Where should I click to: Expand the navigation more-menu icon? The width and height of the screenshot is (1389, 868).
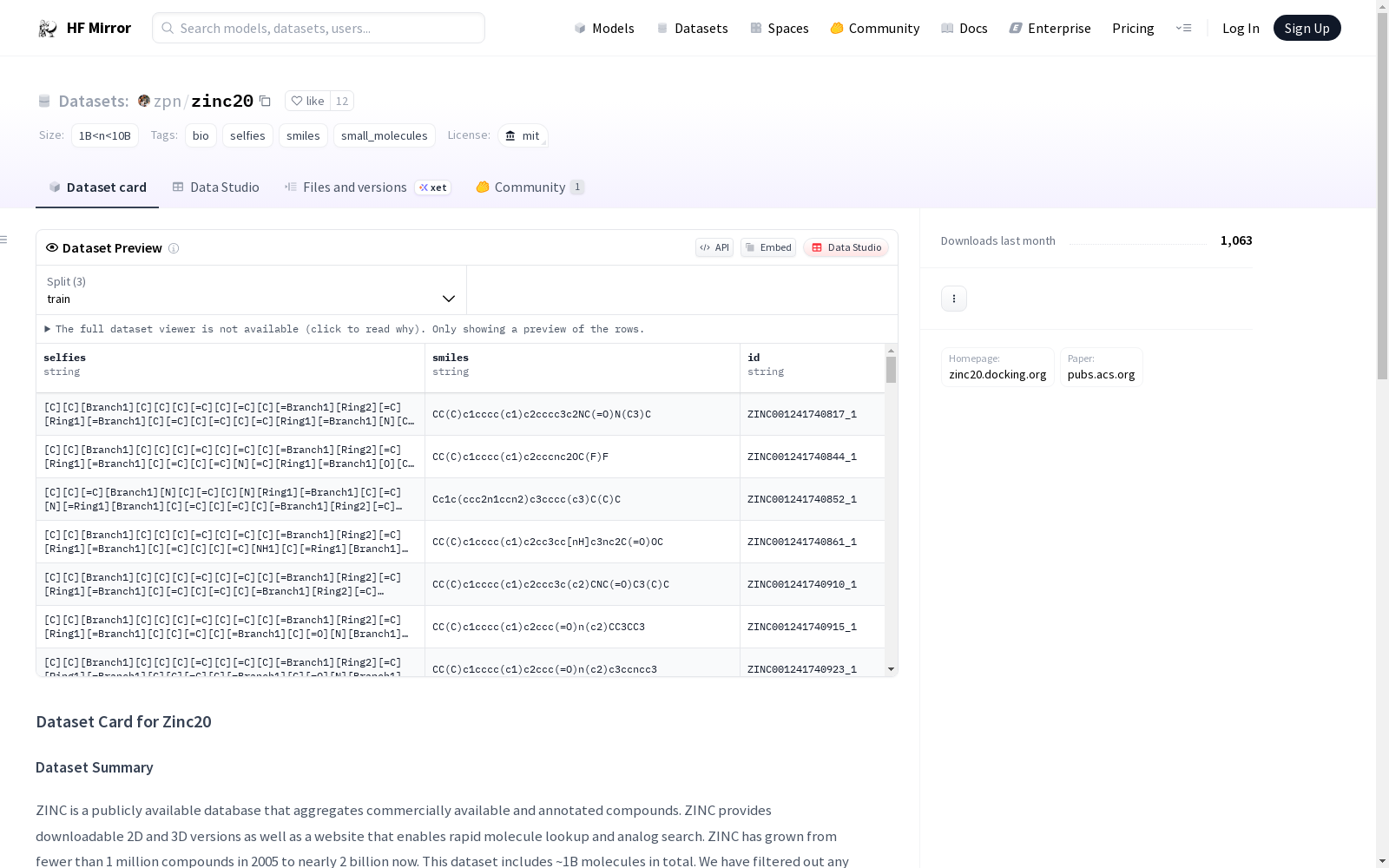tap(1183, 29)
